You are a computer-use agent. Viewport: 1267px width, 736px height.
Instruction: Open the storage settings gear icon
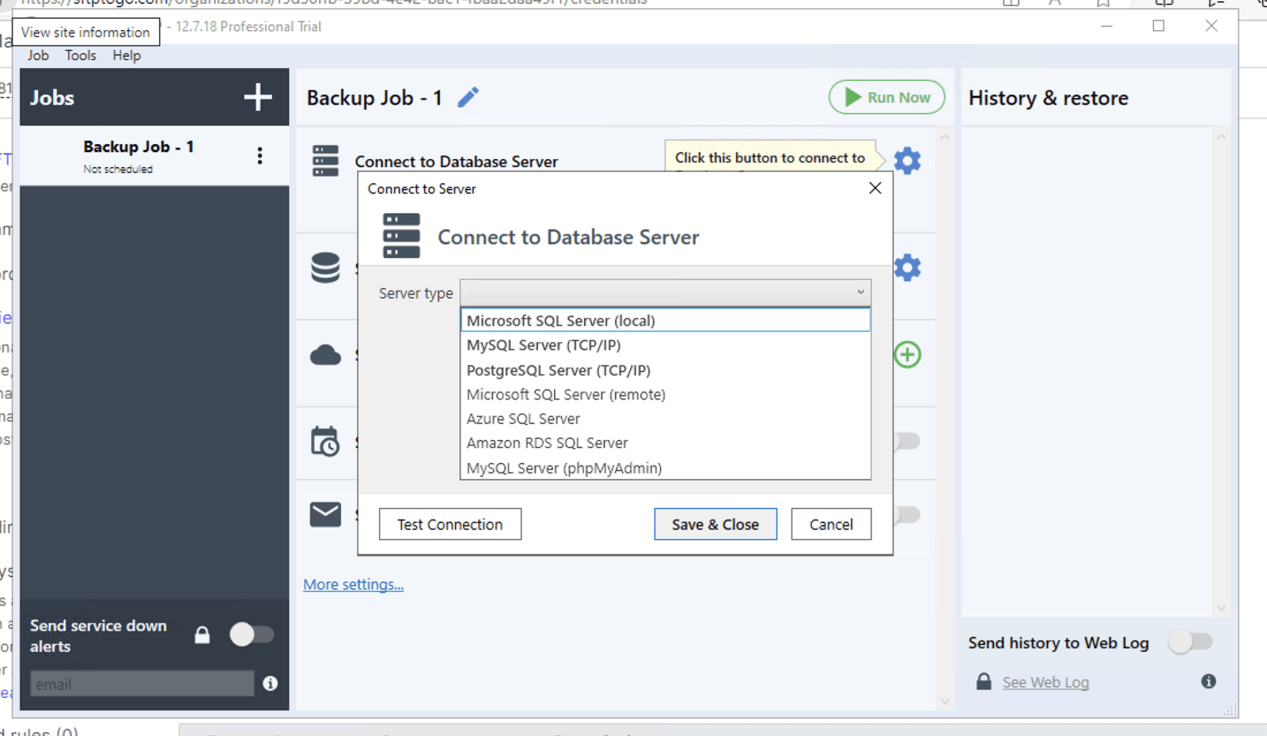[x=906, y=267]
